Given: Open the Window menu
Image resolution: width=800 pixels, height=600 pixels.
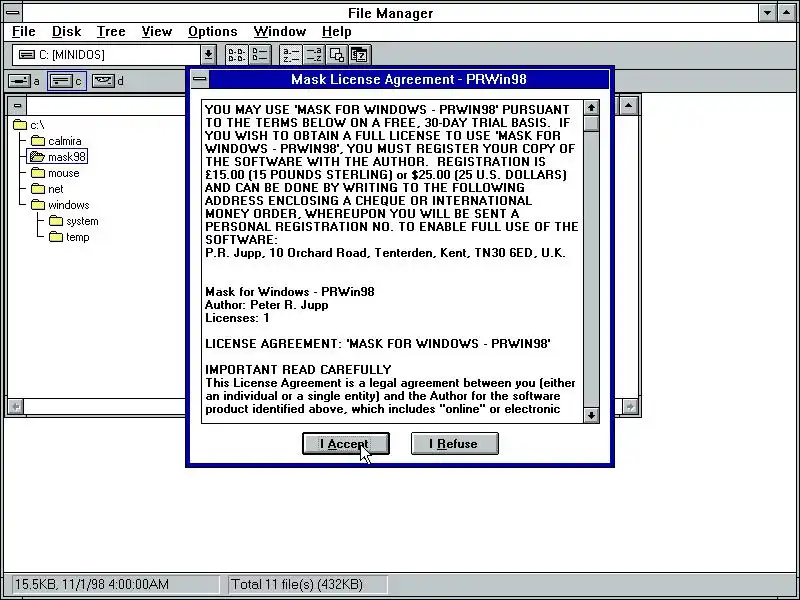Looking at the screenshot, I should 280,32.
